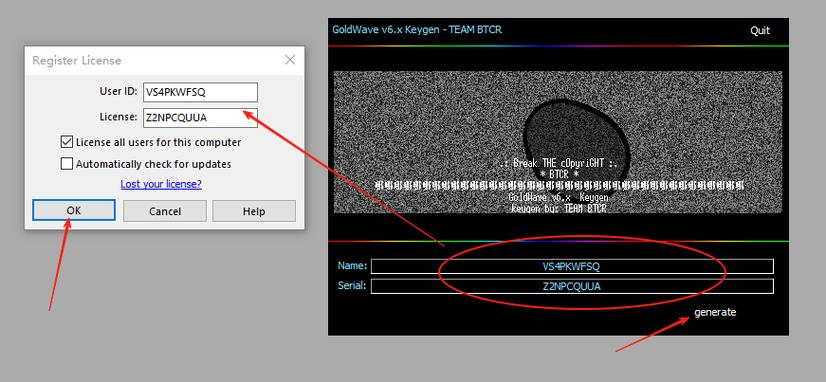Viewport: 826px width, 382px height.
Task: Click generate in the keygen window
Action: point(715,312)
